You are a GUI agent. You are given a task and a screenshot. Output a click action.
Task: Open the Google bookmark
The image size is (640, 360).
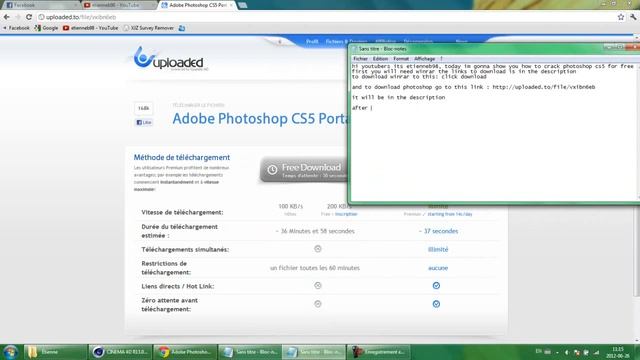(46, 28)
